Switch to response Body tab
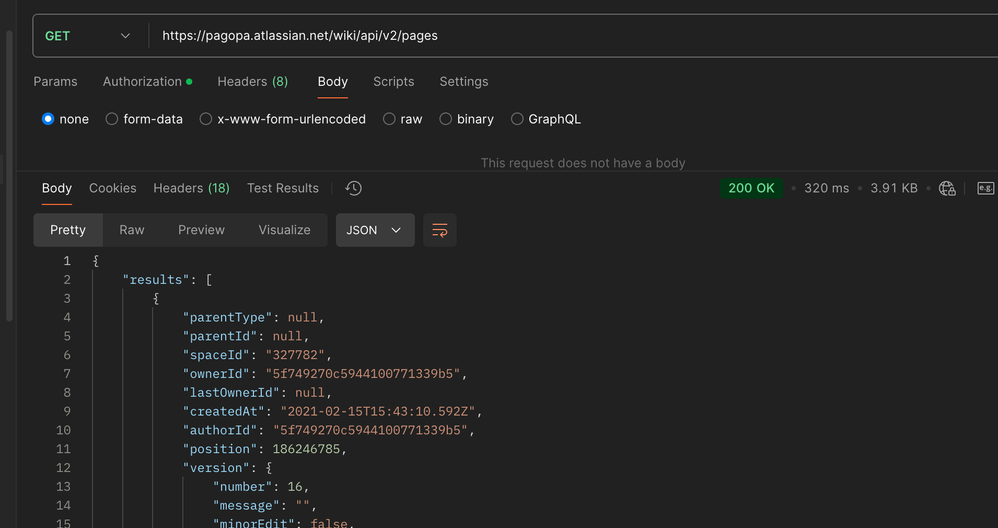Image resolution: width=998 pixels, height=528 pixels. click(x=57, y=188)
